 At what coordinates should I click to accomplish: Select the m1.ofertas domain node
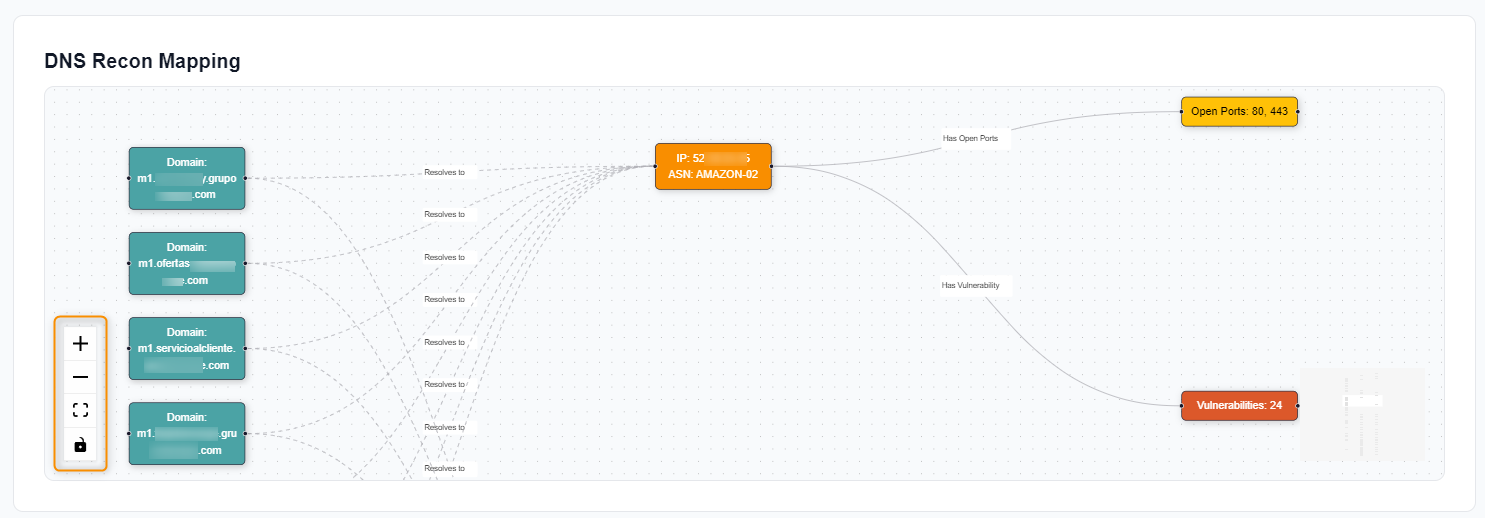pyautogui.click(x=187, y=263)
